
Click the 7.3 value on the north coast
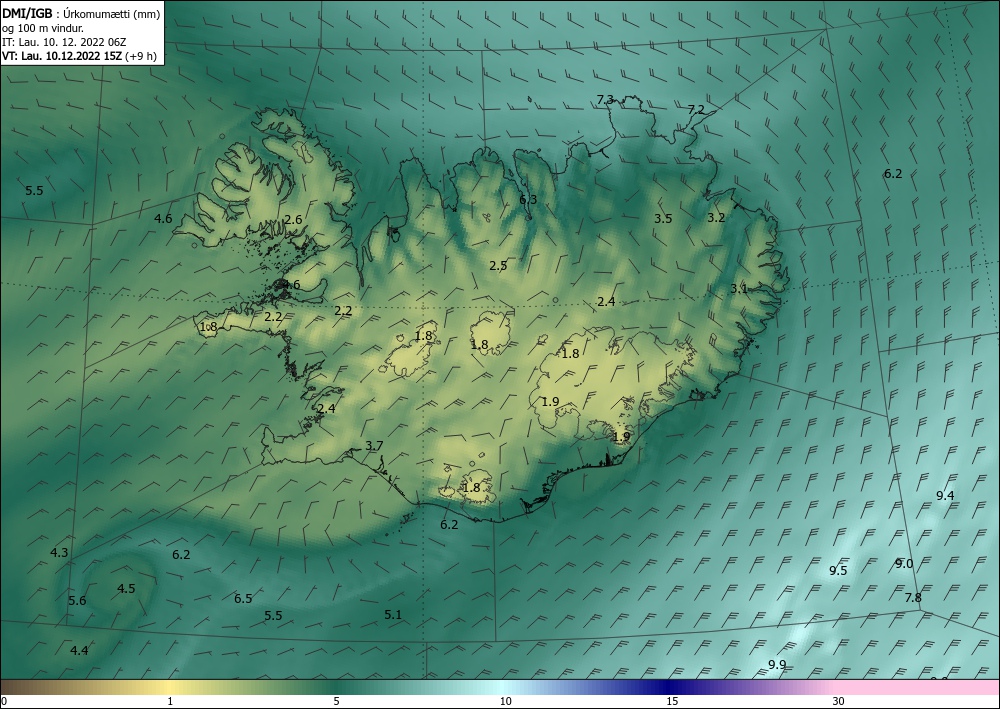point(605,99)
